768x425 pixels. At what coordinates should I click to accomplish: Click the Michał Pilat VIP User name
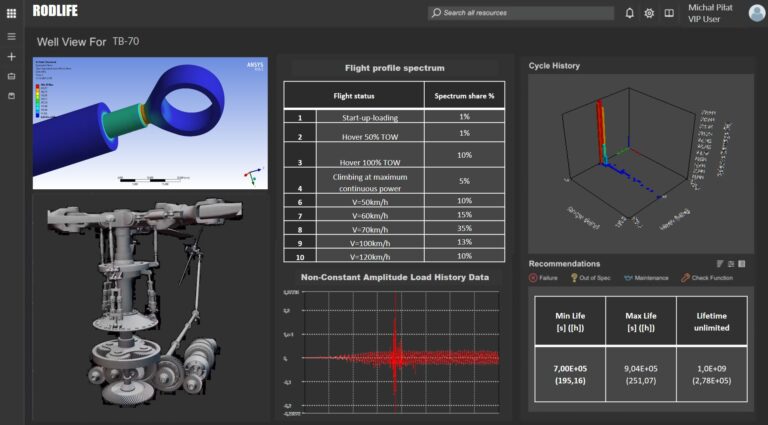tap(709, 13)
